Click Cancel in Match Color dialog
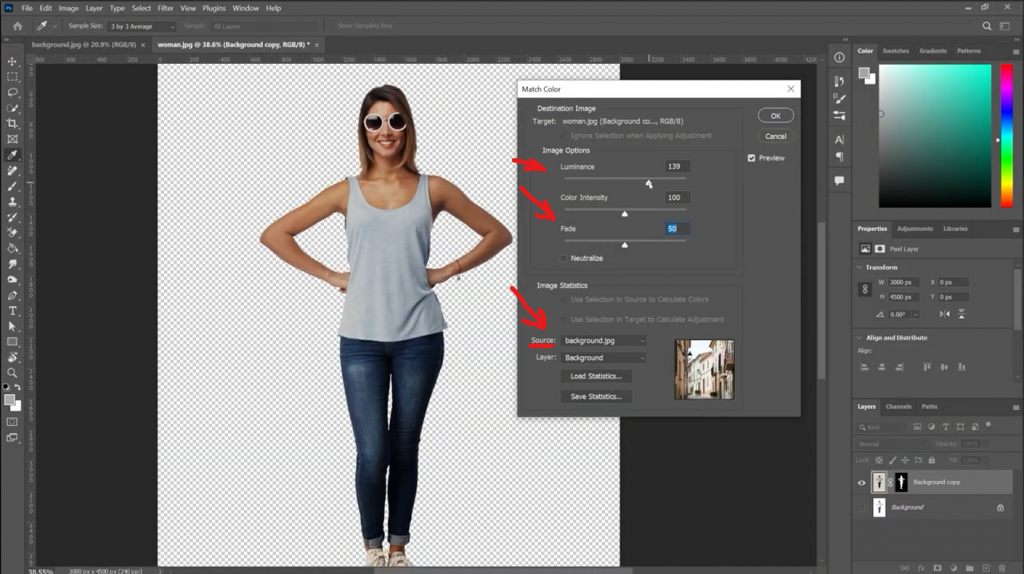 (776, 136)
